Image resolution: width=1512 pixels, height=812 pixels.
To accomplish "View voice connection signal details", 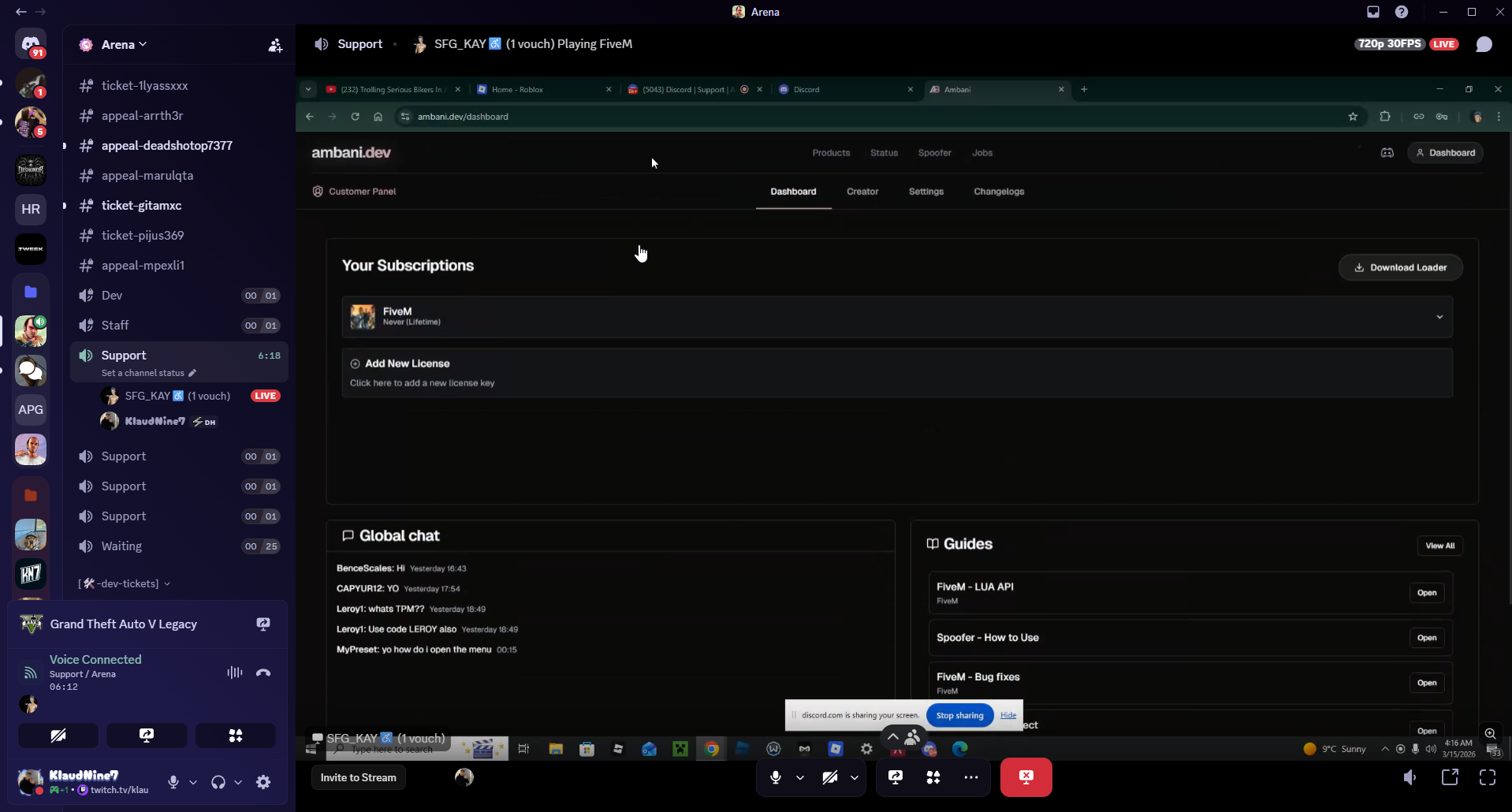I will tap(30, 672).
